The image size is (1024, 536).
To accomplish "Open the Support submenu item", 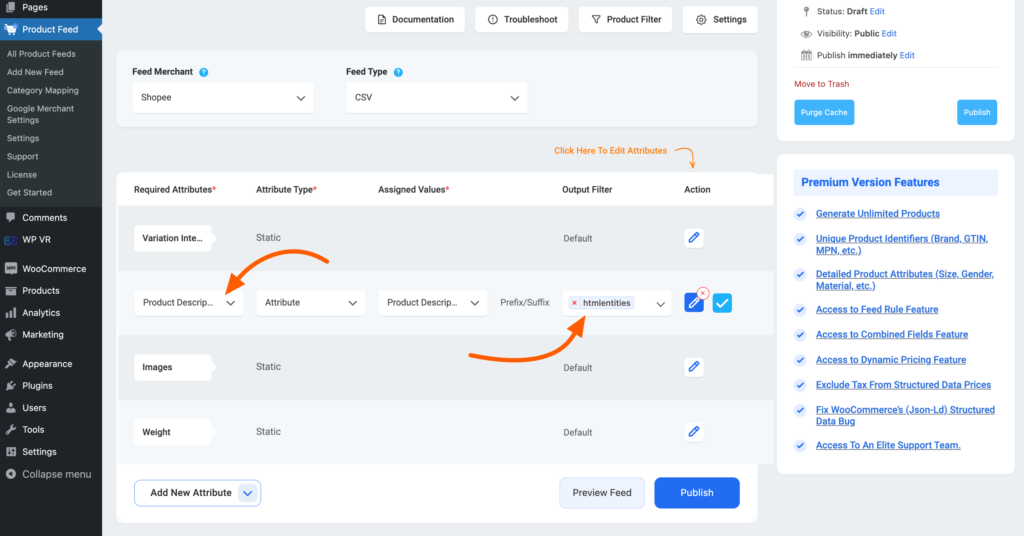I will coord(22,157).
